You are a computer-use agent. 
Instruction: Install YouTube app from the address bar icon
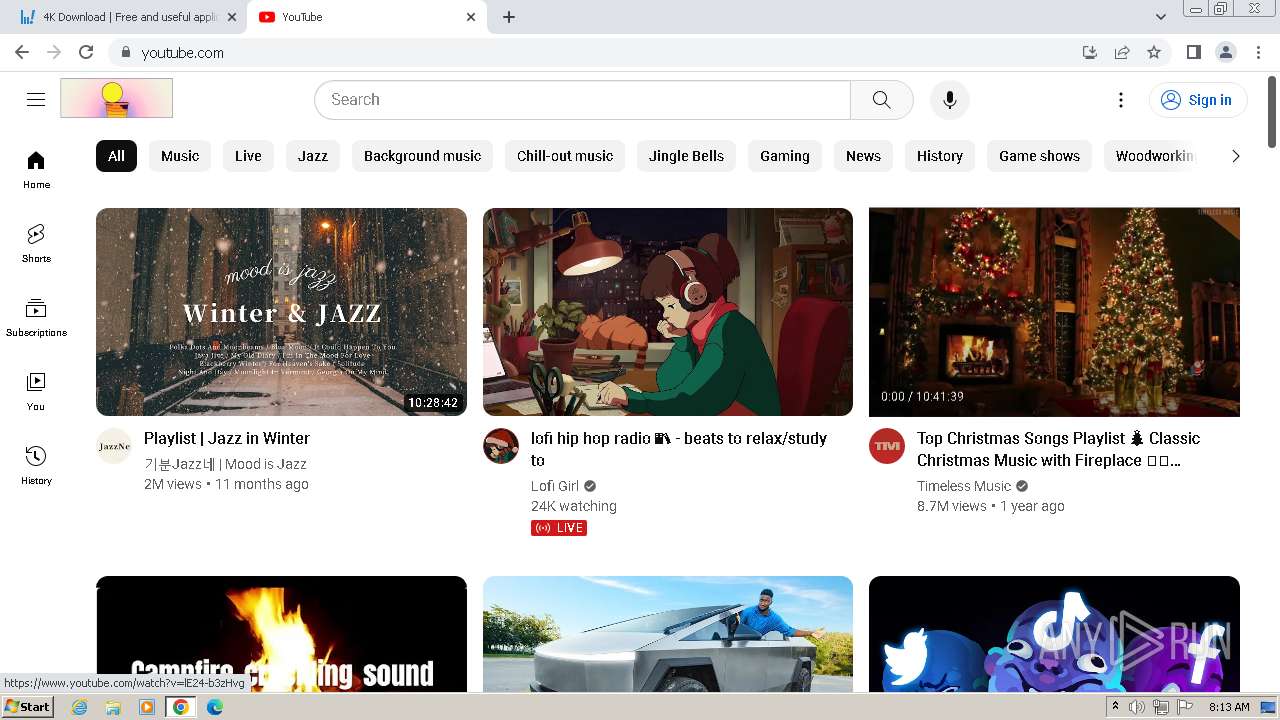tap(1090, 52)
